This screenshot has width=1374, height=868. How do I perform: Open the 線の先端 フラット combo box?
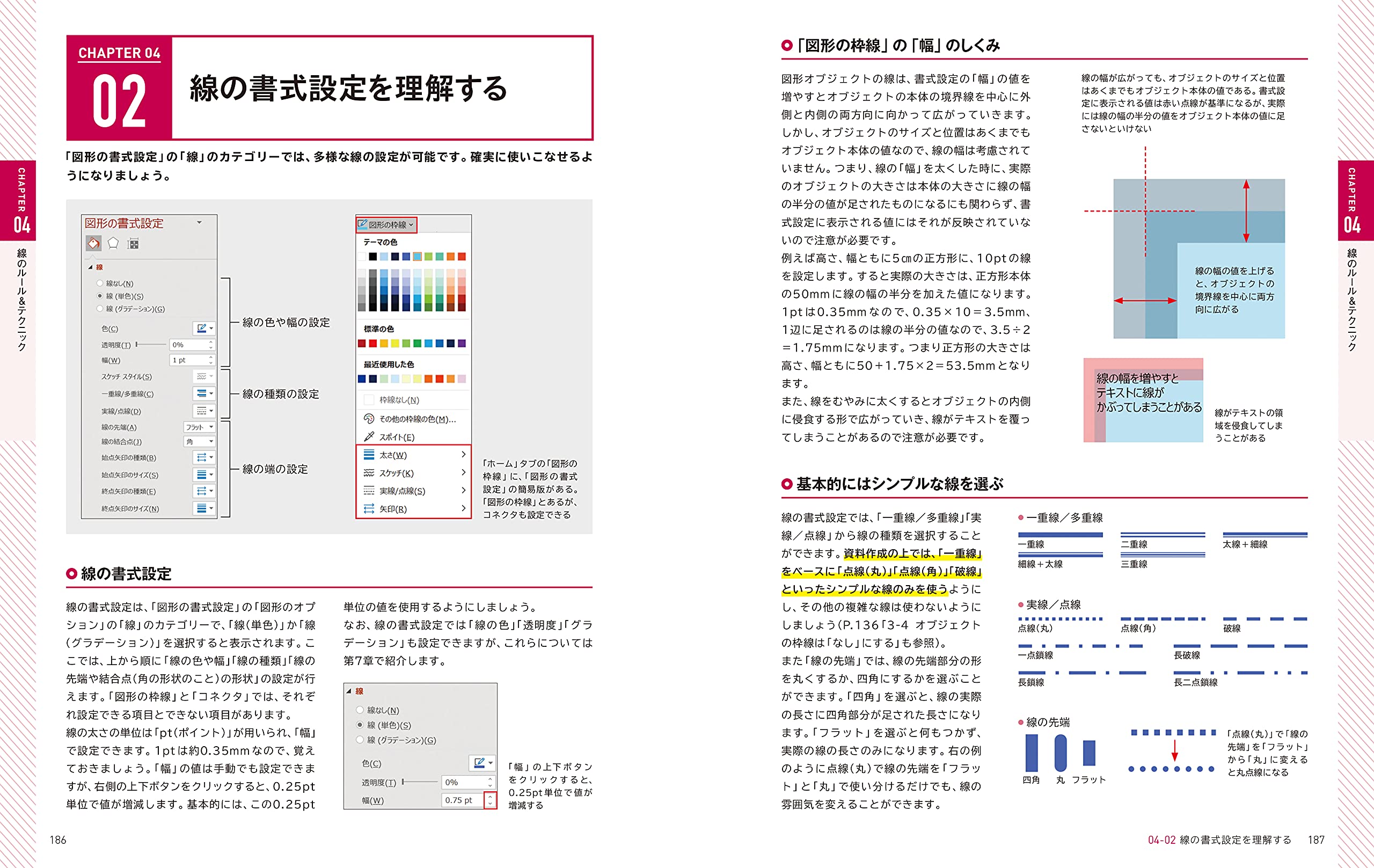199,427
